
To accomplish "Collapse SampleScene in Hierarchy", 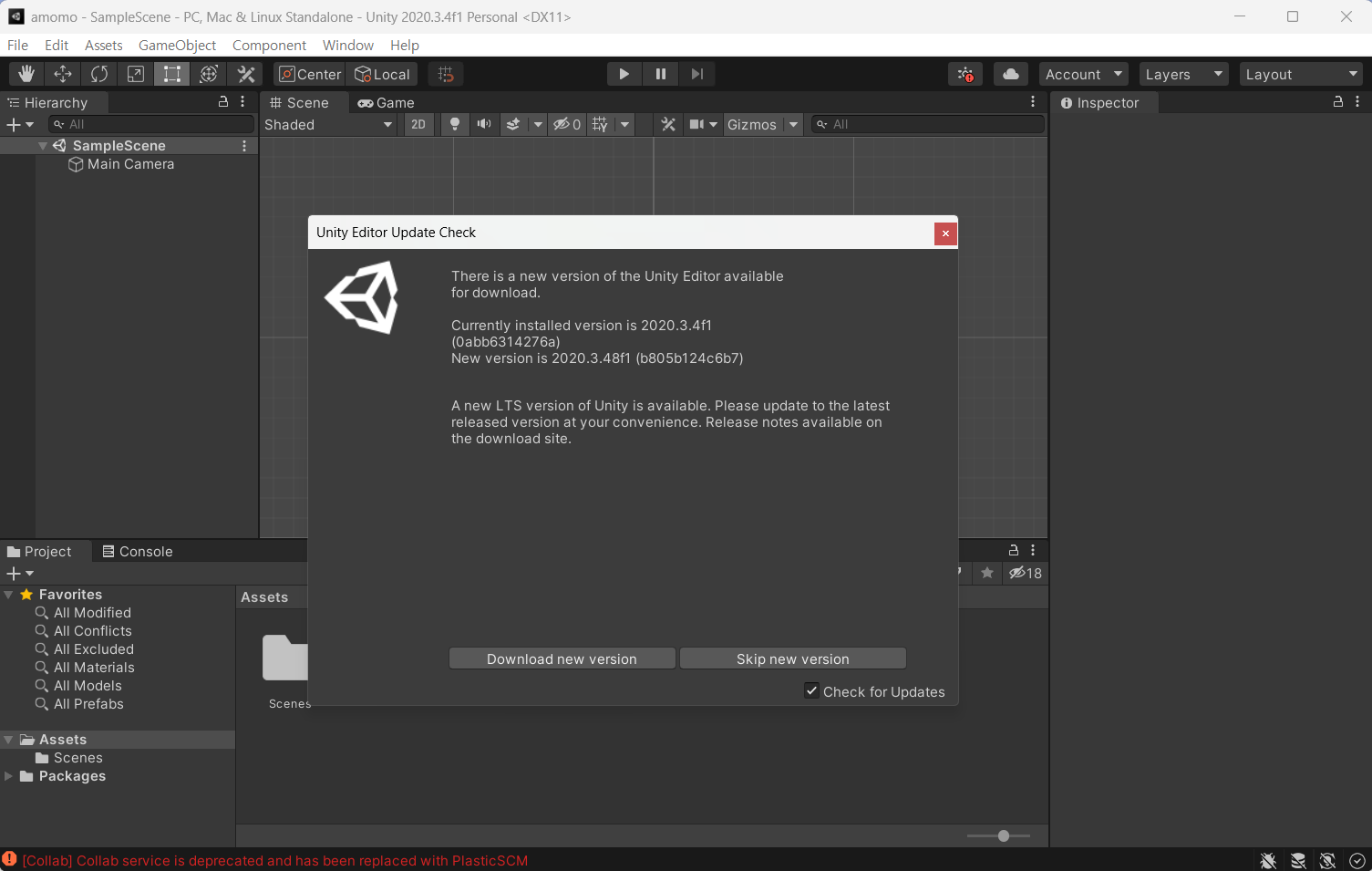I will pos(42,146).
